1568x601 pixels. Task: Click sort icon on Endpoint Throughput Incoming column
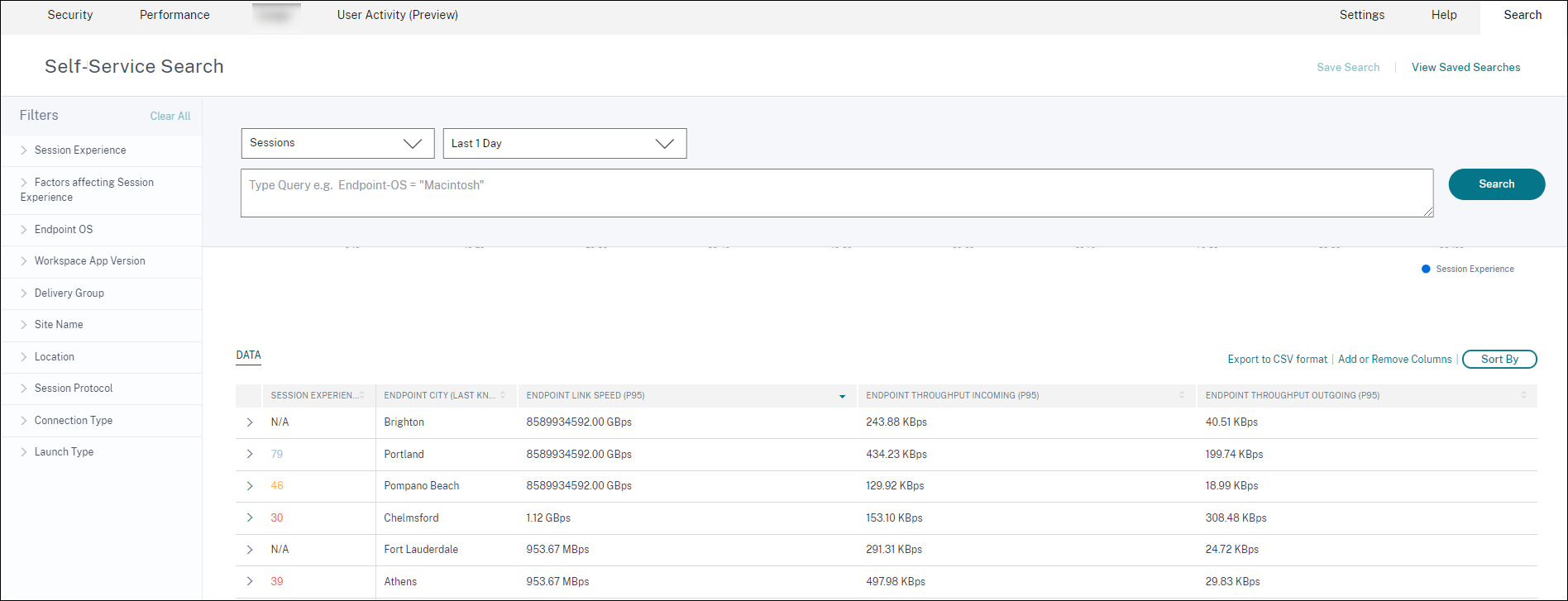coord(1182,396)
